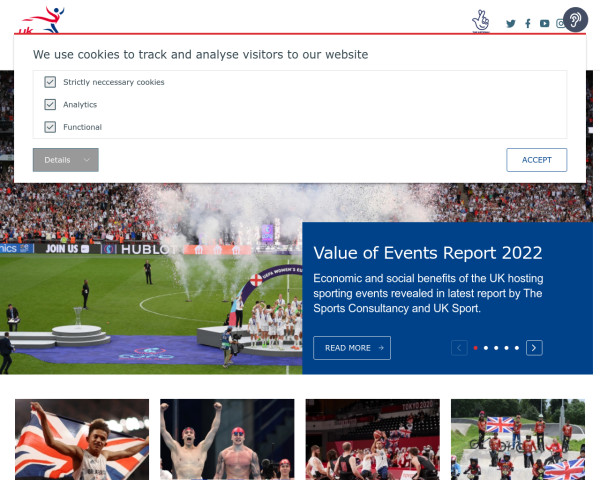Viewport: 600px width, 480px height.
Task: Expand the cookie Details dropdown
Action: (x=65, y=160)
